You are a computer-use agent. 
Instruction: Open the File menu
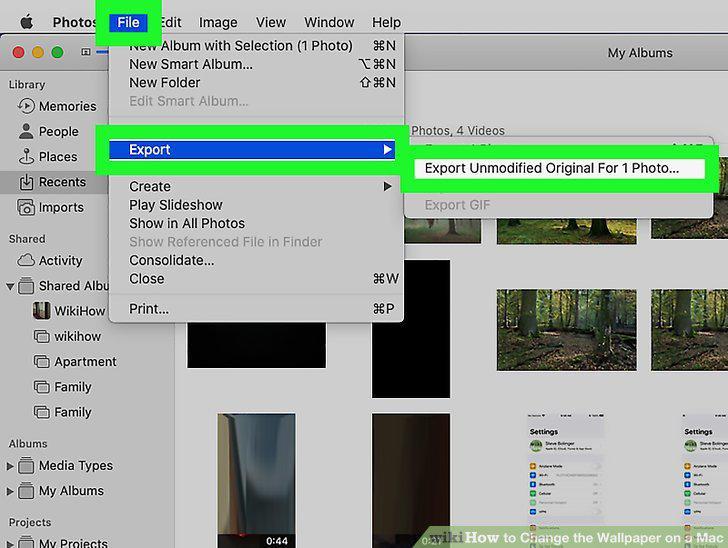coord(128,22)
